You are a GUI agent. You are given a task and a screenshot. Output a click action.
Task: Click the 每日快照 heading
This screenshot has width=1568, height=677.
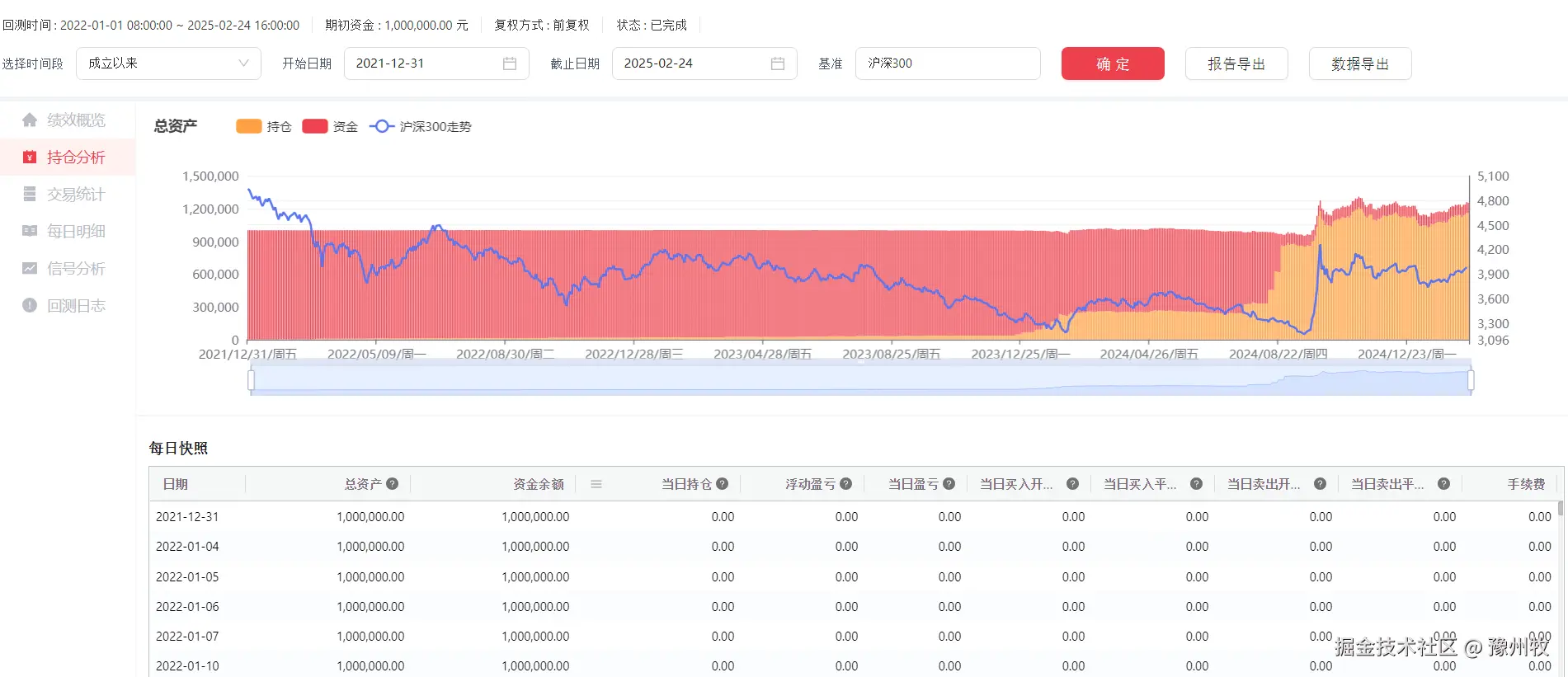pyautogui.click(x=178, y=448)
